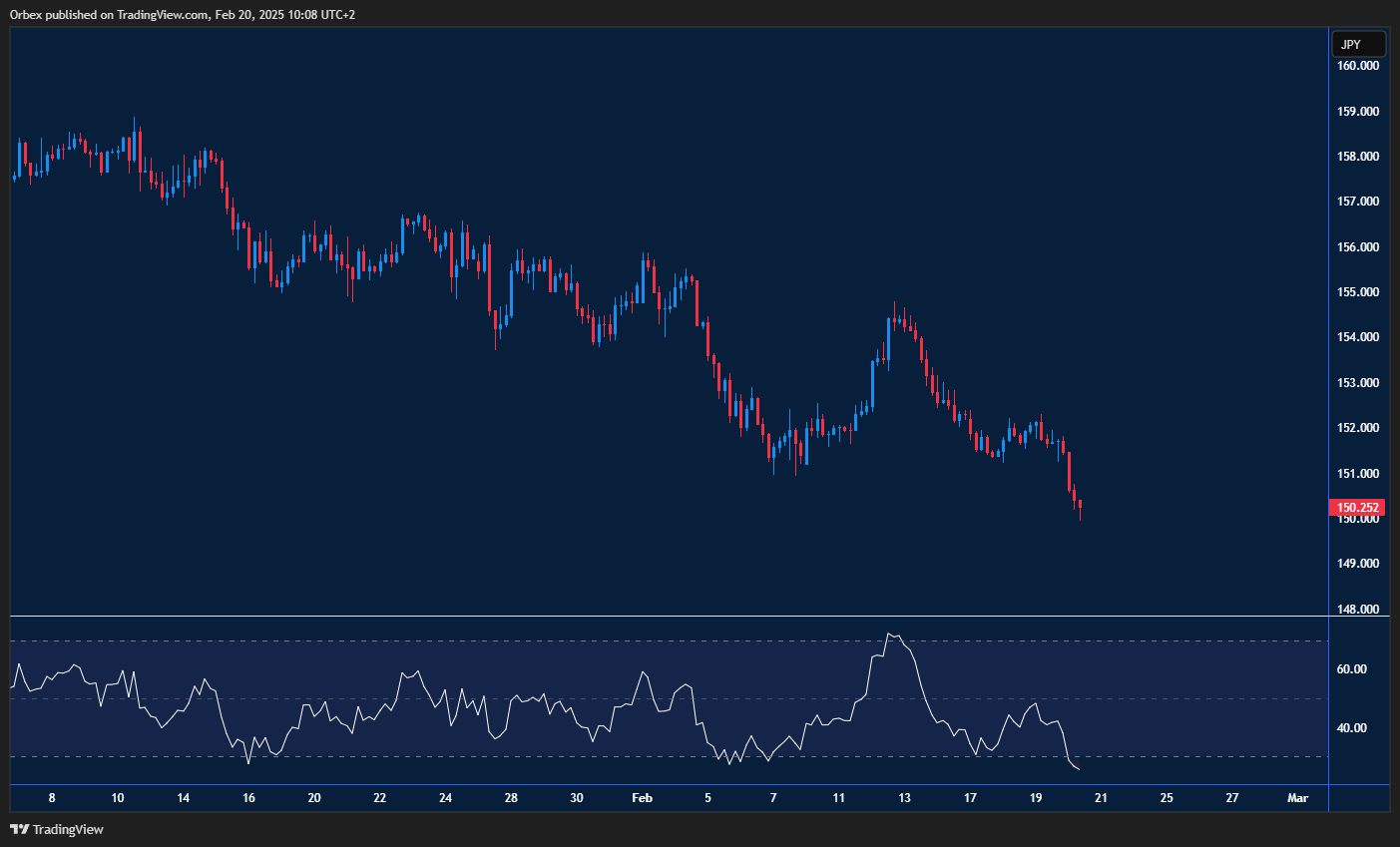Click the Mar label on the time axis
This screenshot has height=847, width=1400.
point(1298,798)
